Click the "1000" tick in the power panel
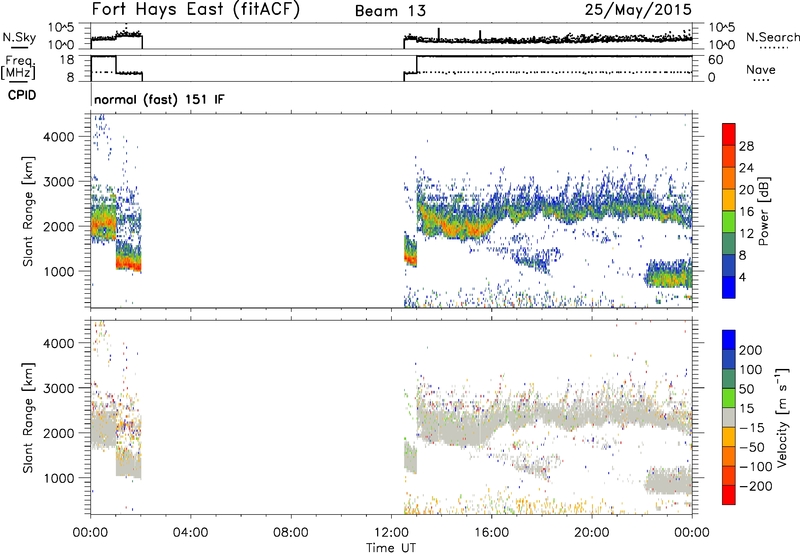800x554 pixels. pos(58,271)
